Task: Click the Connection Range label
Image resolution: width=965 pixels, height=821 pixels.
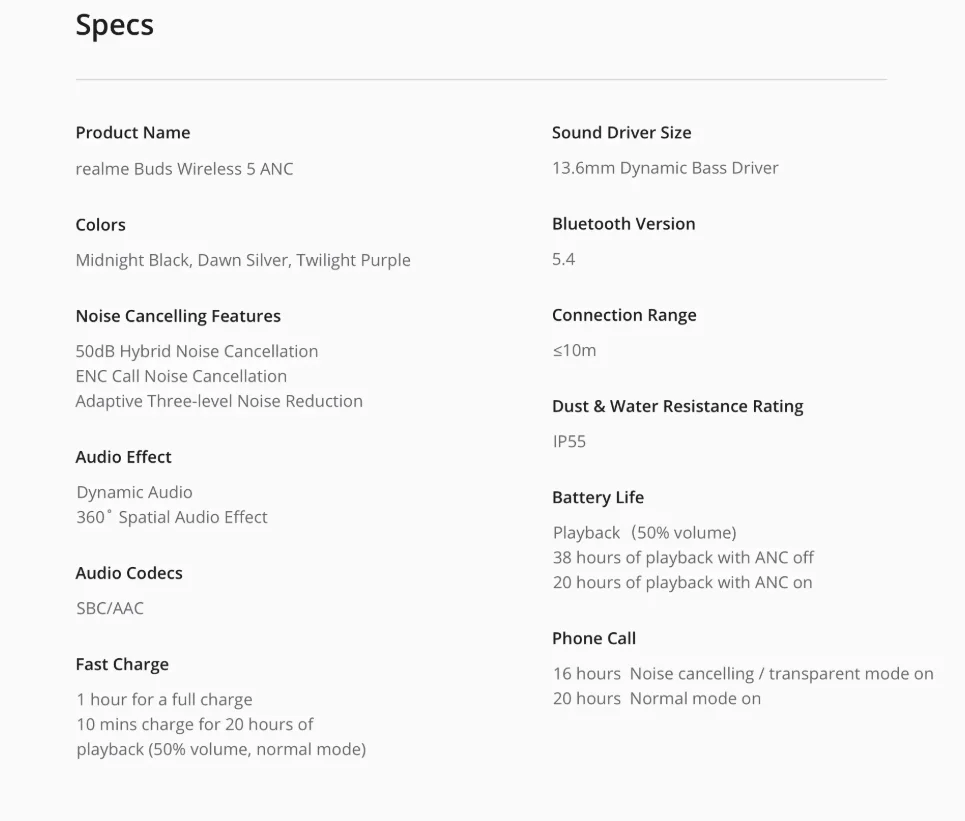Action: click(x=624, y=315)
